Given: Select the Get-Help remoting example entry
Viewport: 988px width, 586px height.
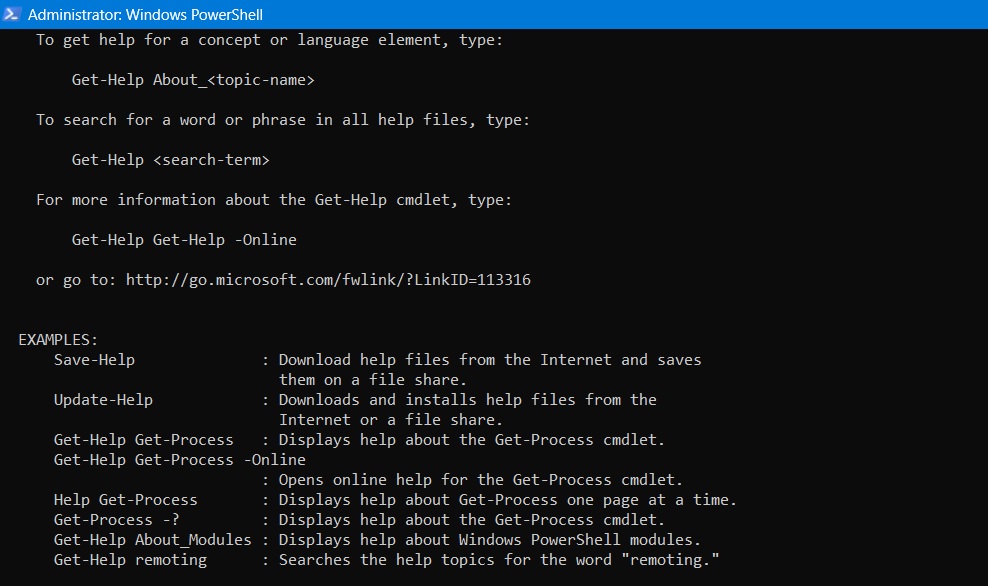Looking at the screenshot, I should (130, 559).
